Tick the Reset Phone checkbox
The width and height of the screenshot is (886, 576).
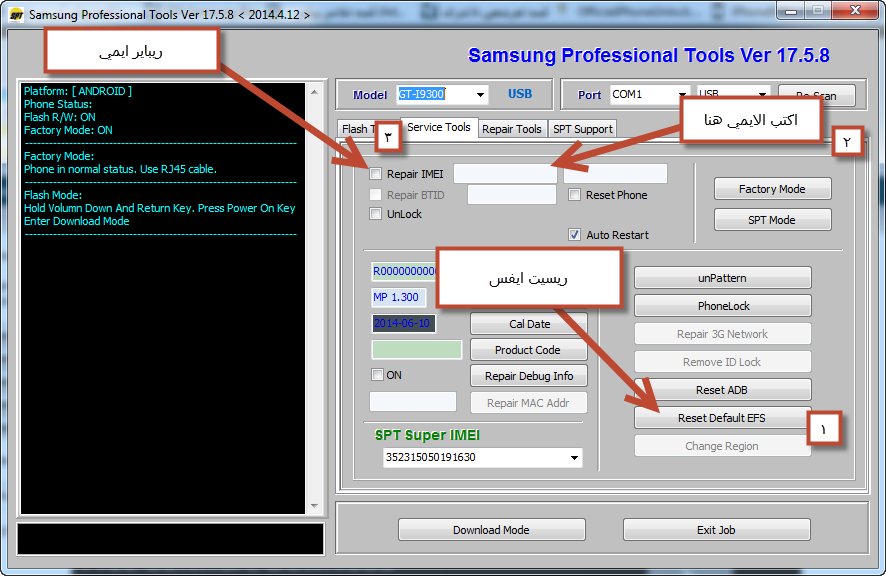tap(574, 194)
